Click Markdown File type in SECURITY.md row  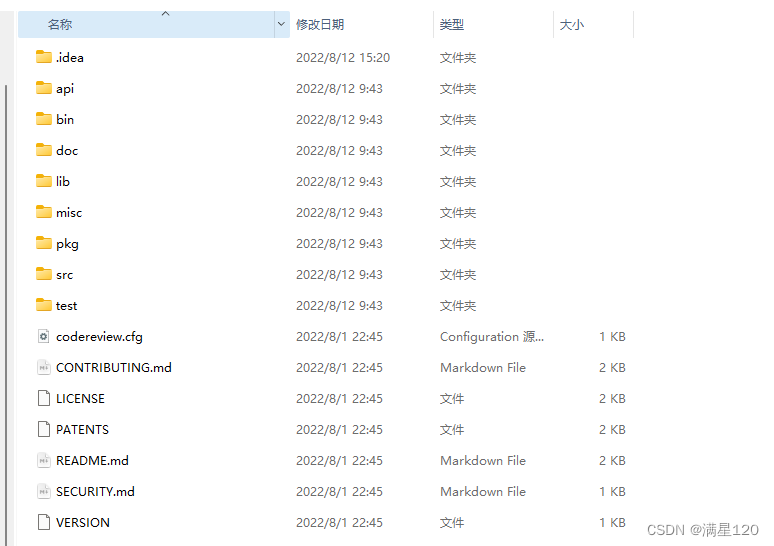coord(483,492)
